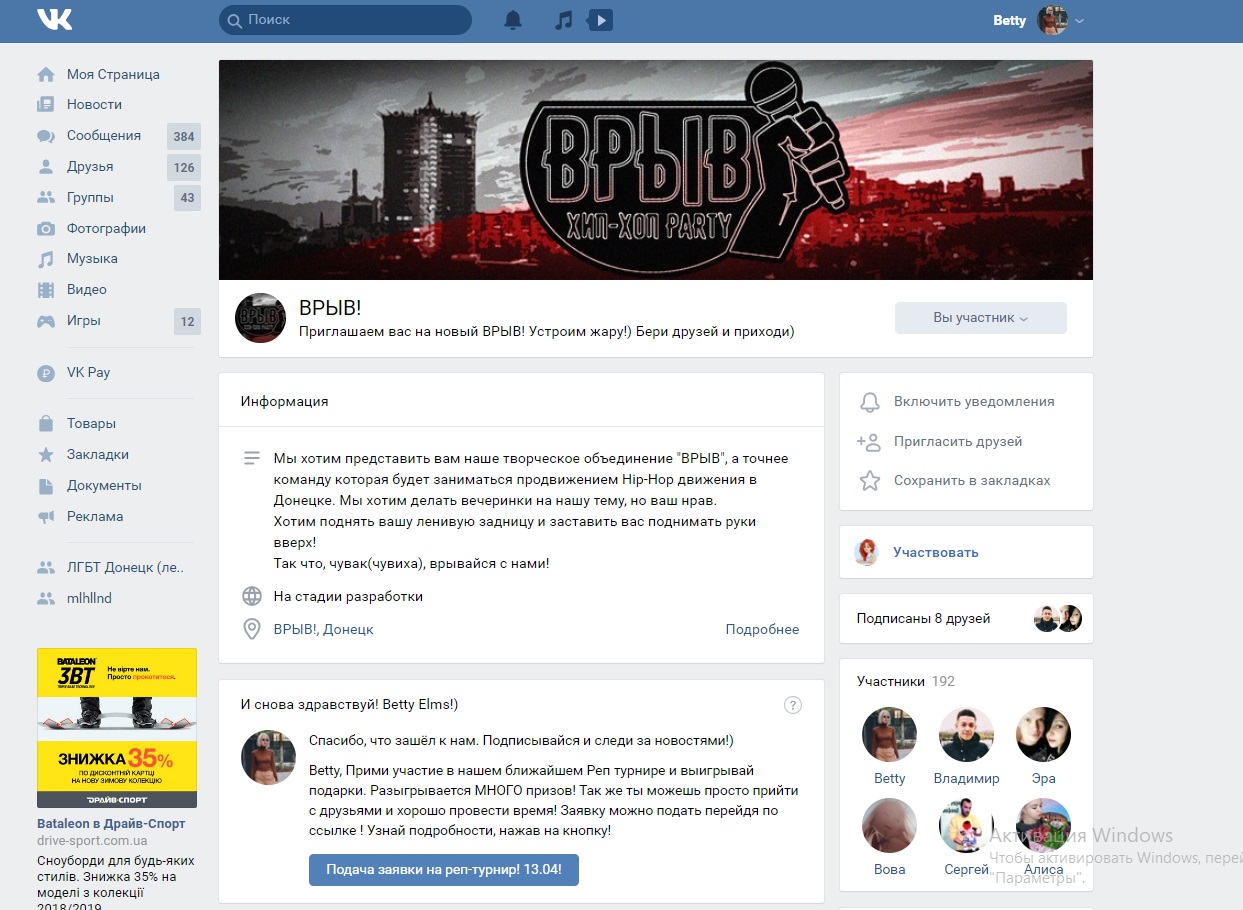Screen dimensions: 1243x910
Task: Click the Подробнее link
Action: point(762,630)
